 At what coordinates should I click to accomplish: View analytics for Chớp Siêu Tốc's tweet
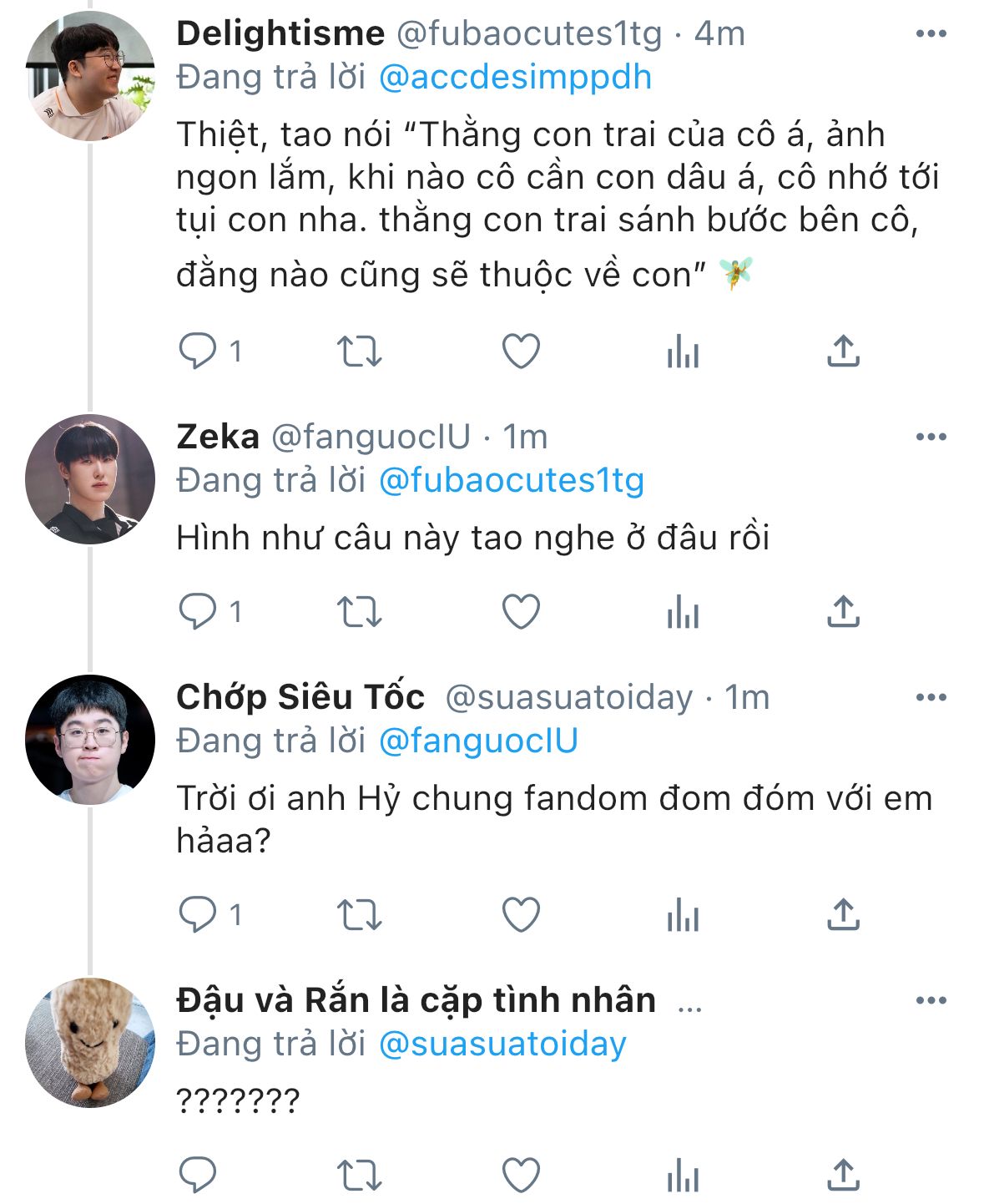683,915
